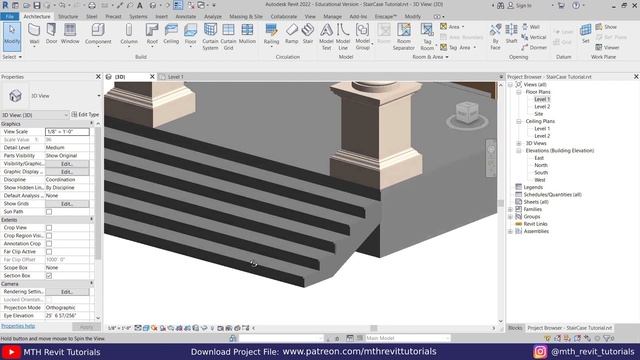The width and height of the screenshot is (640, 360).
Task: Expand the Groups tree node
Action: tap(510, 217)
